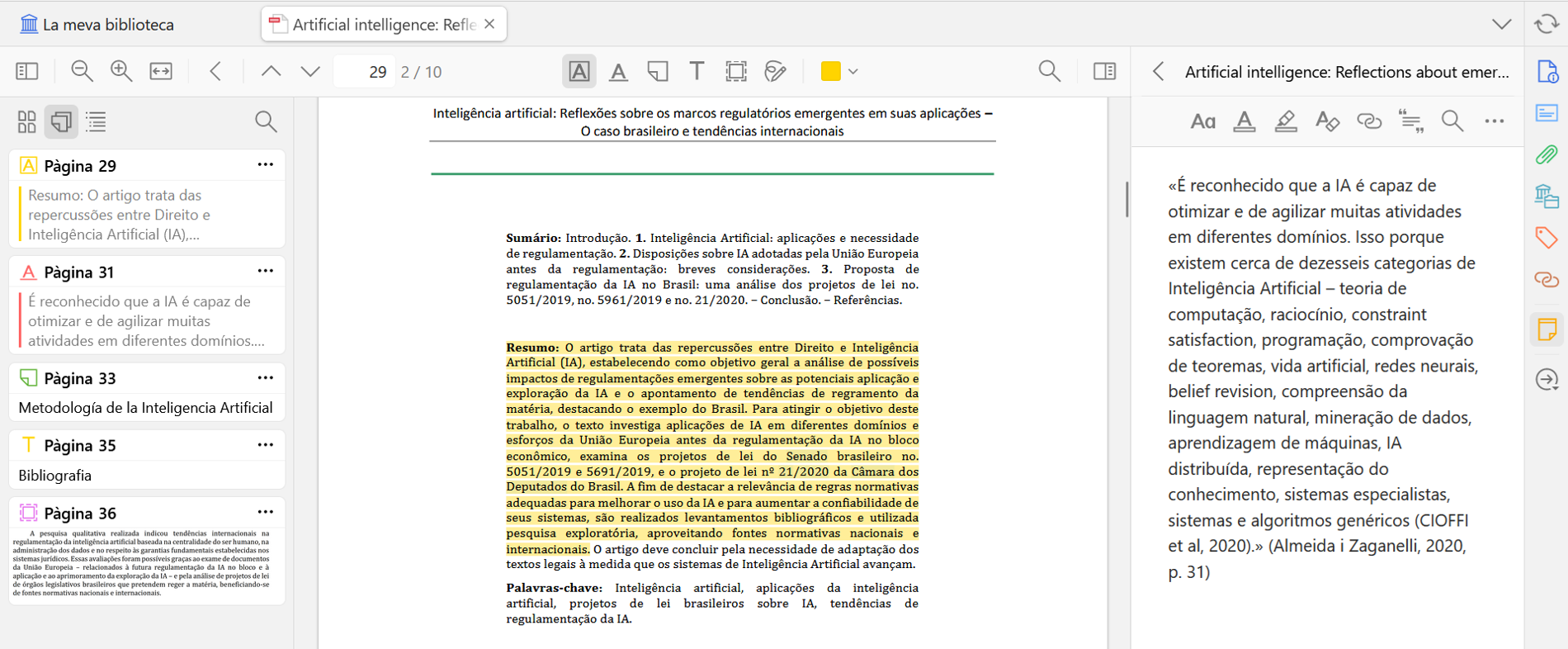This screenshot has width=1568, height=649.
Task: Select the 'Bibliografia' text annotation
Action: coord(54,476)
